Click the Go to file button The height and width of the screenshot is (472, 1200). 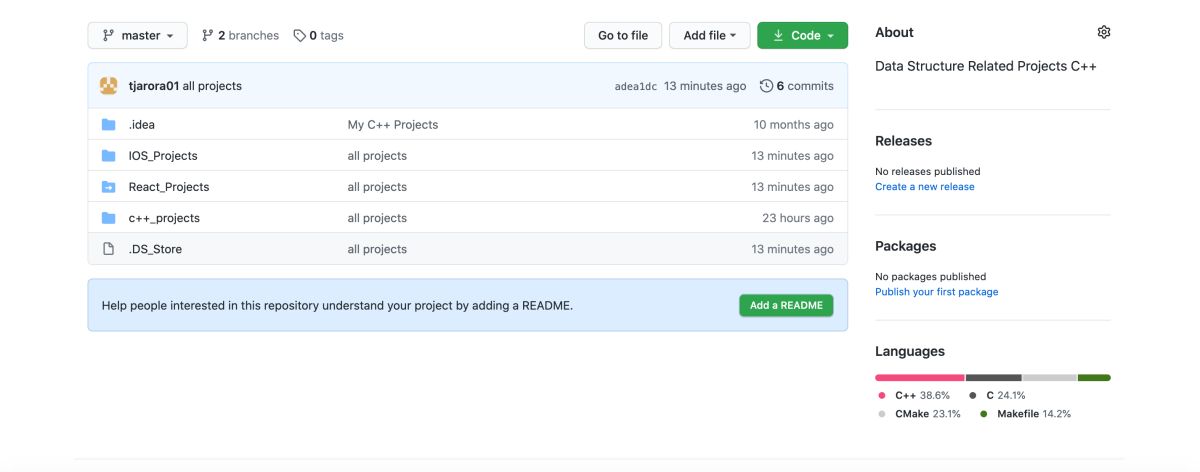[623, 35]
